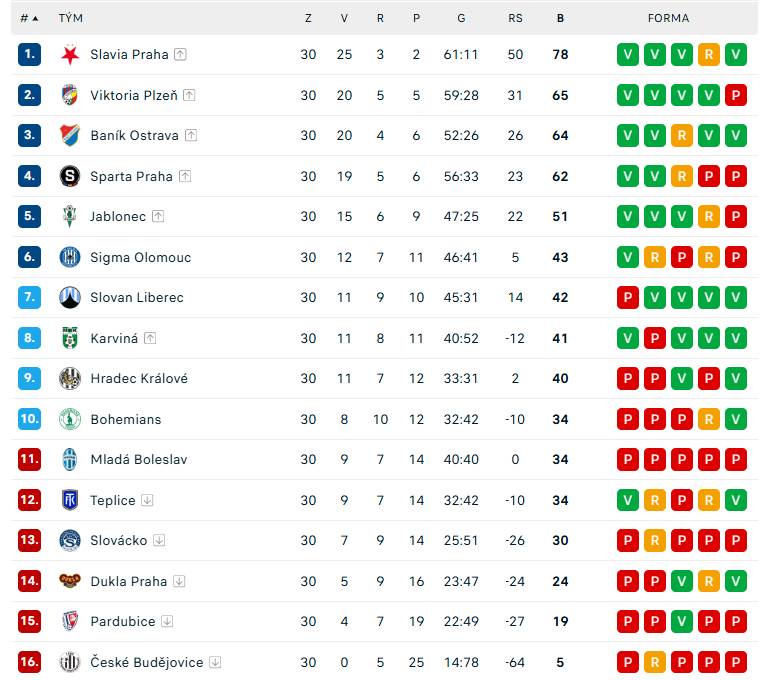Click the blue position badge number 1
The width and height of the screenshot is (763, 680).
coord(29,55)
